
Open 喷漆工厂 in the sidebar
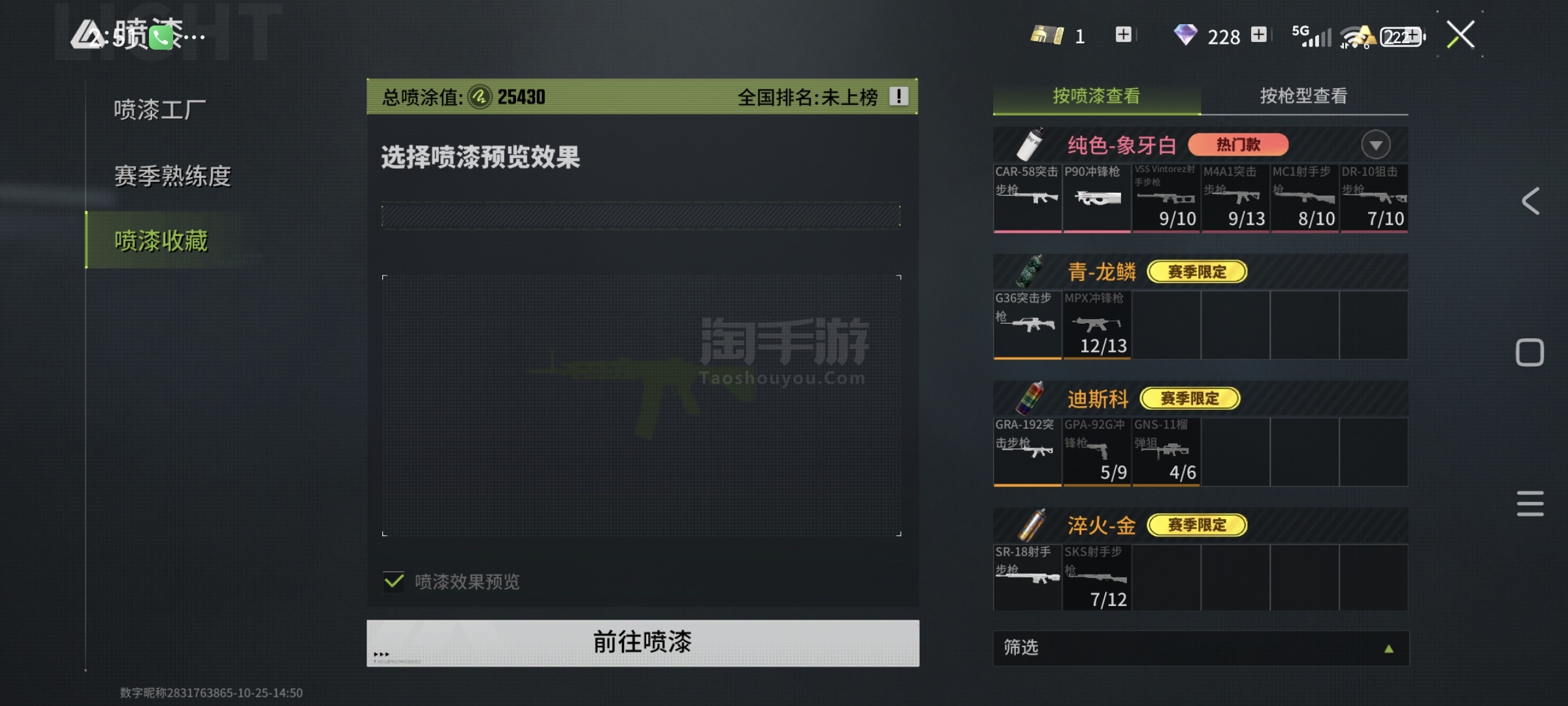pyautogui.click(x=160, y=110)
